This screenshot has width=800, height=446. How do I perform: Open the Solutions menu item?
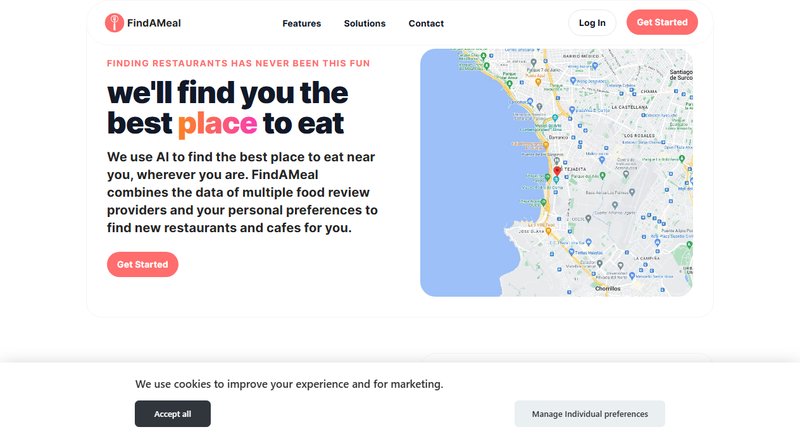coord(365,23)
